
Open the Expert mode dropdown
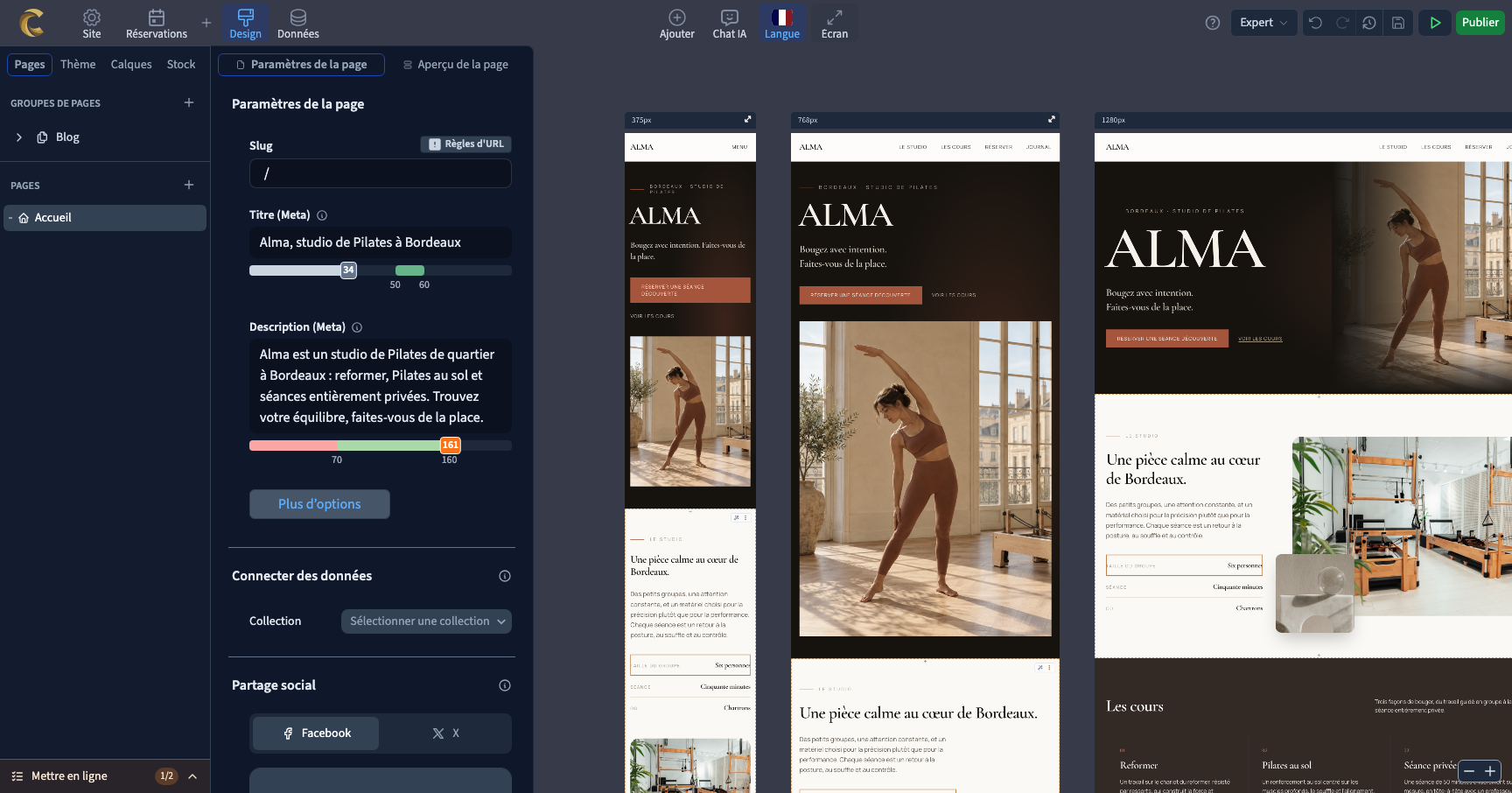(1263, 23)
